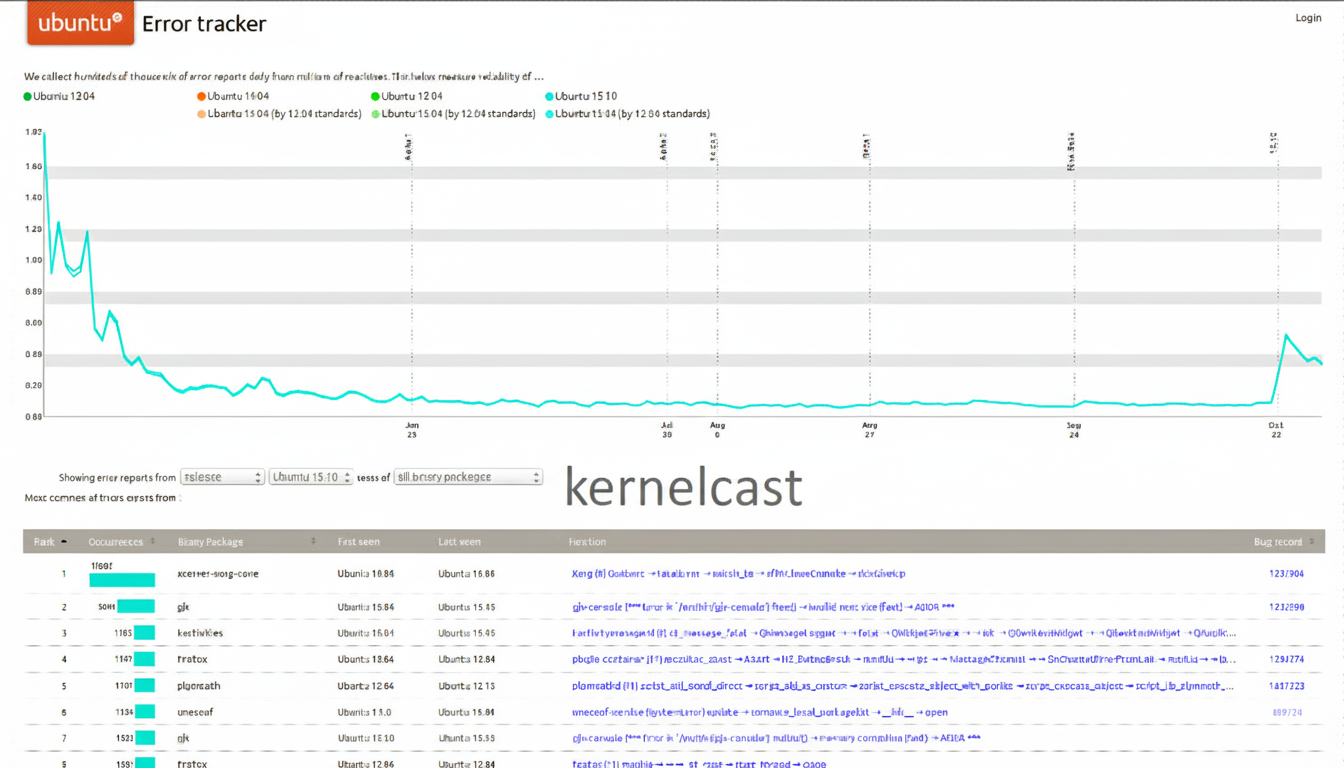
Task: Click the Error tracker page title
Action: (x=204, y=24)
